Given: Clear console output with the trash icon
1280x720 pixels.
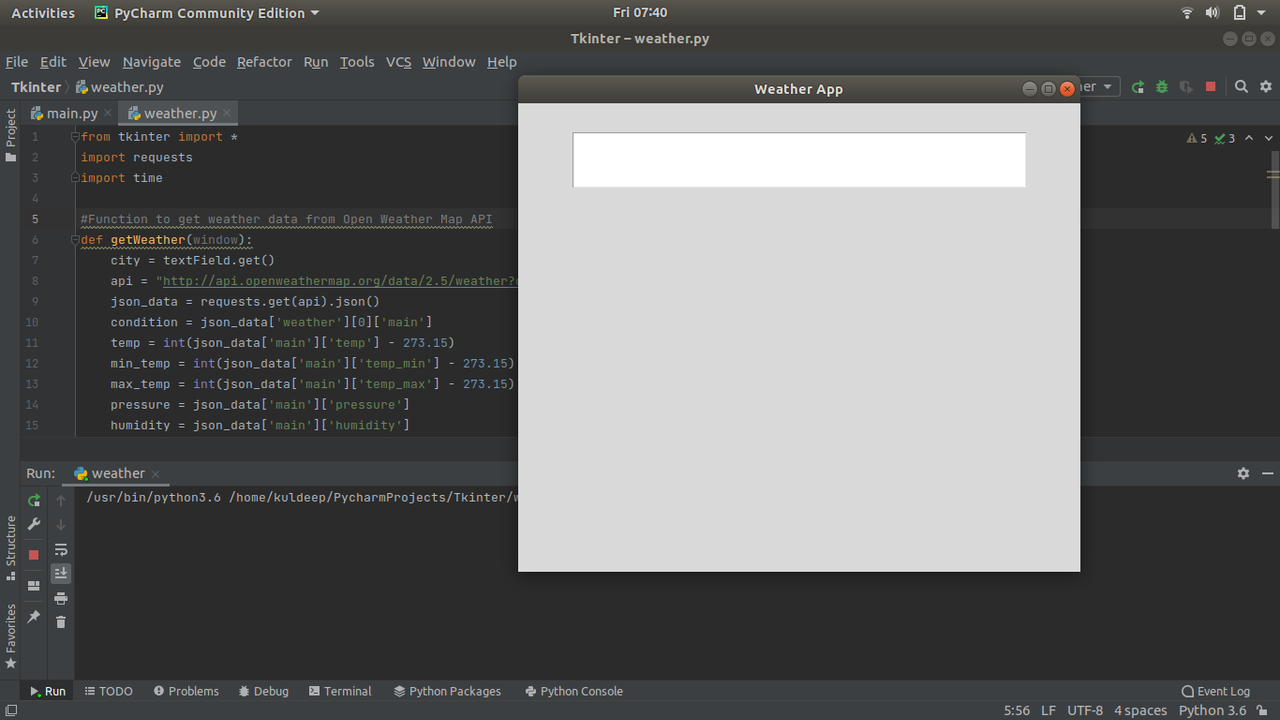Looking at the screenshot, I should pos(61,621).
